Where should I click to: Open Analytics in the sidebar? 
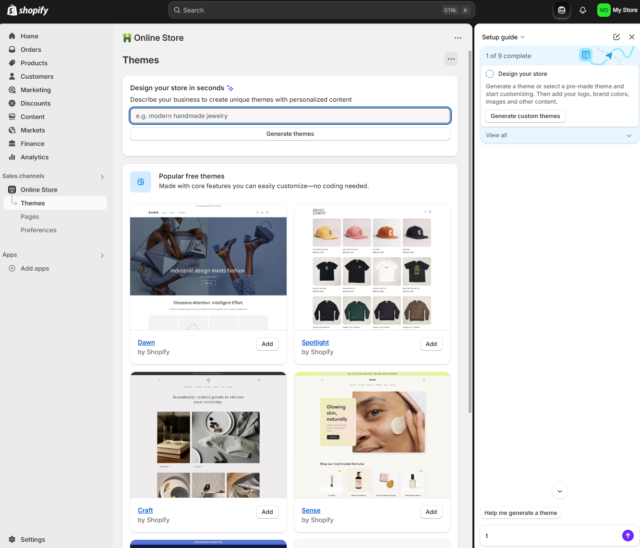[34, 157]
